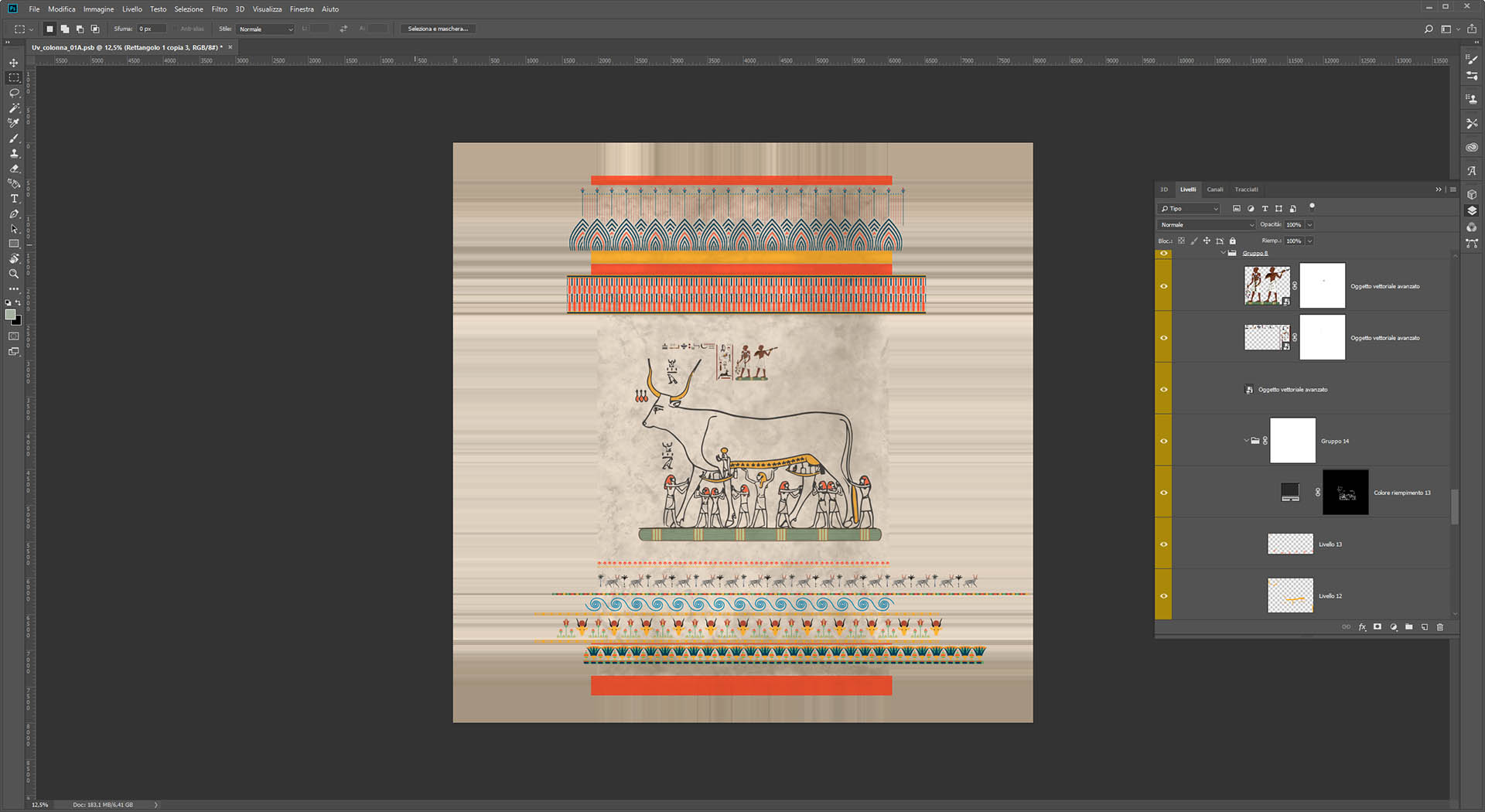Collapse the Gruppo 8 folder
1485x812 pixels.
click(1223, 254)
